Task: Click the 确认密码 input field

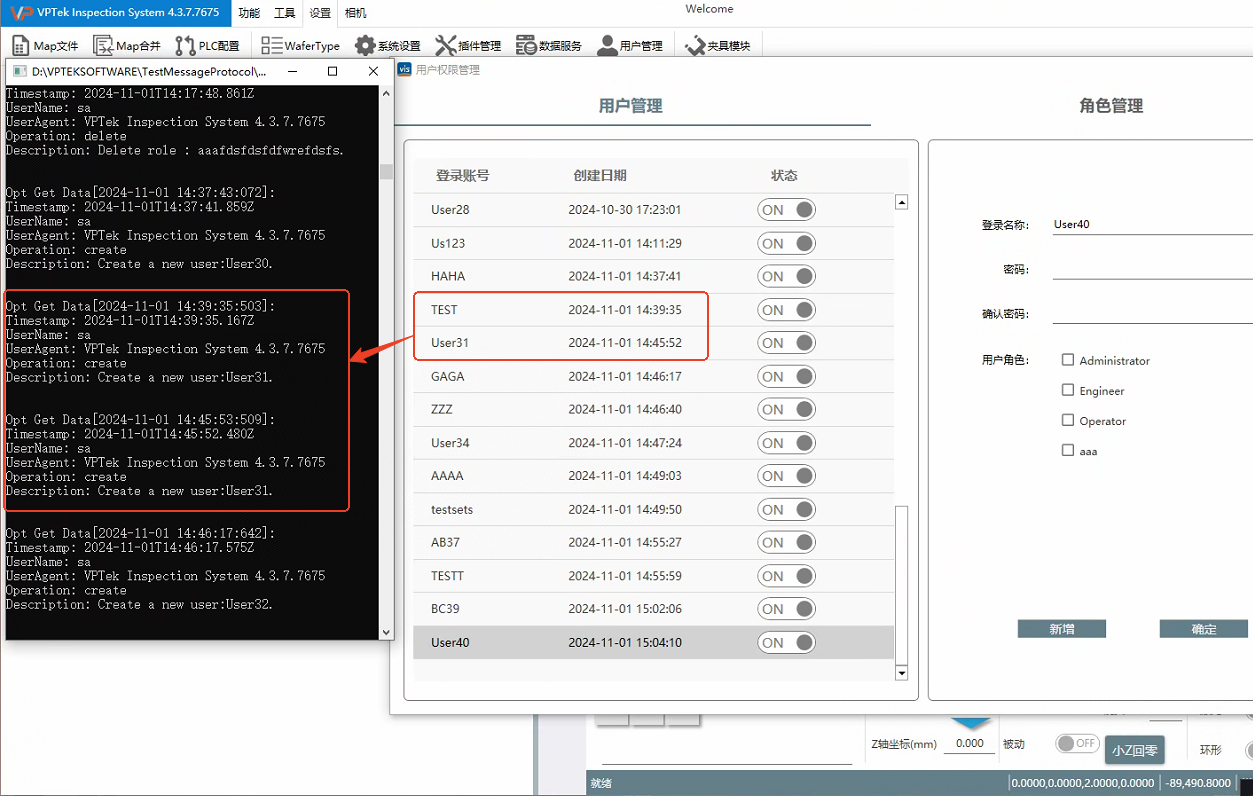Action: tap(1152, 314)
